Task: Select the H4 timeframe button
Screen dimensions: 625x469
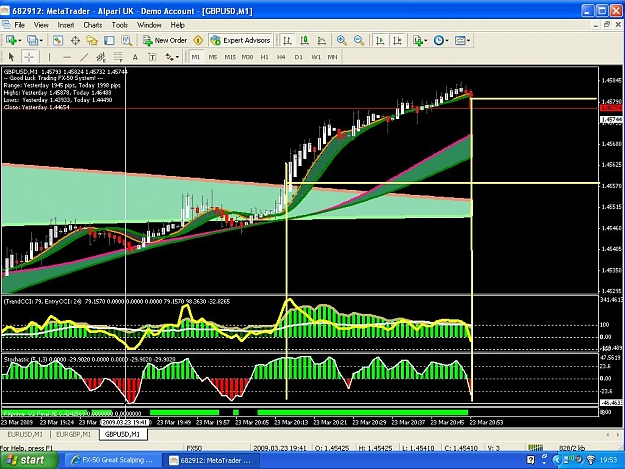Action: [x=281, y=57]
